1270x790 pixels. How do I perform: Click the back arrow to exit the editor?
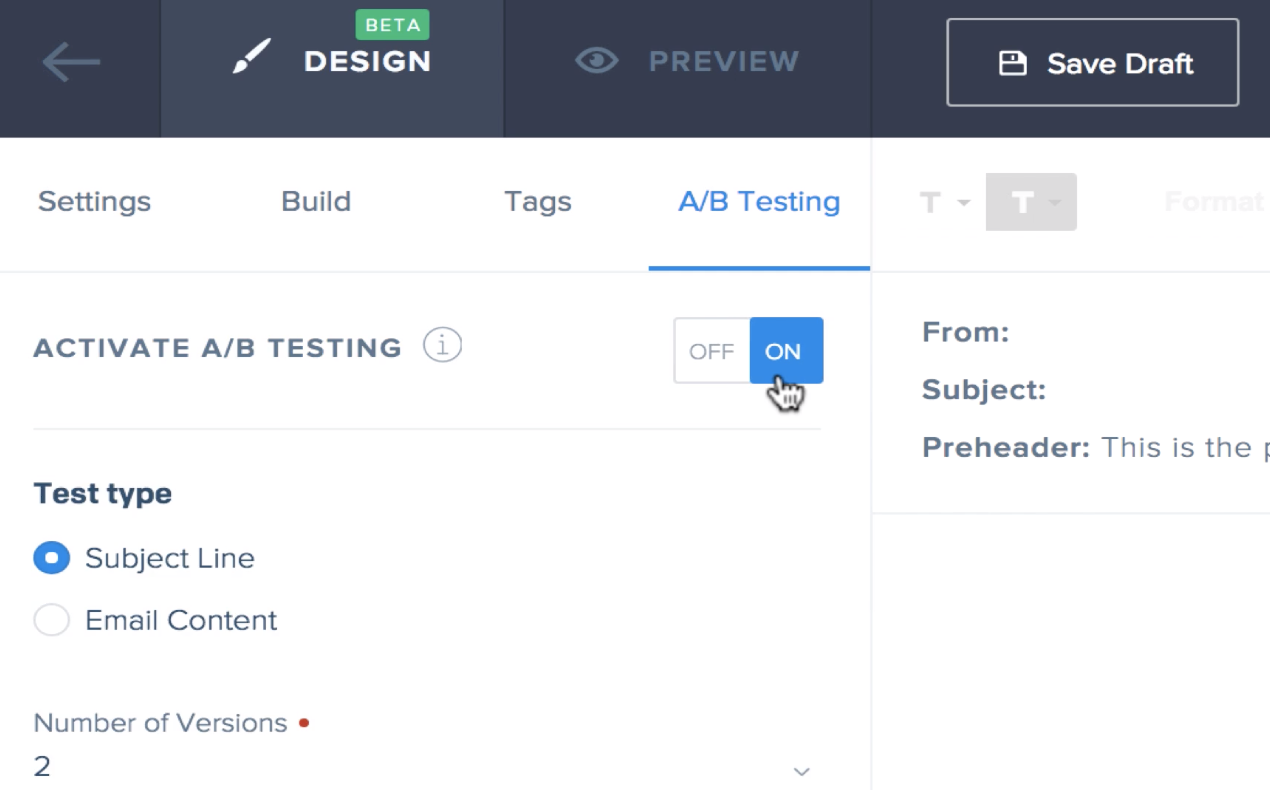[70, 62]
